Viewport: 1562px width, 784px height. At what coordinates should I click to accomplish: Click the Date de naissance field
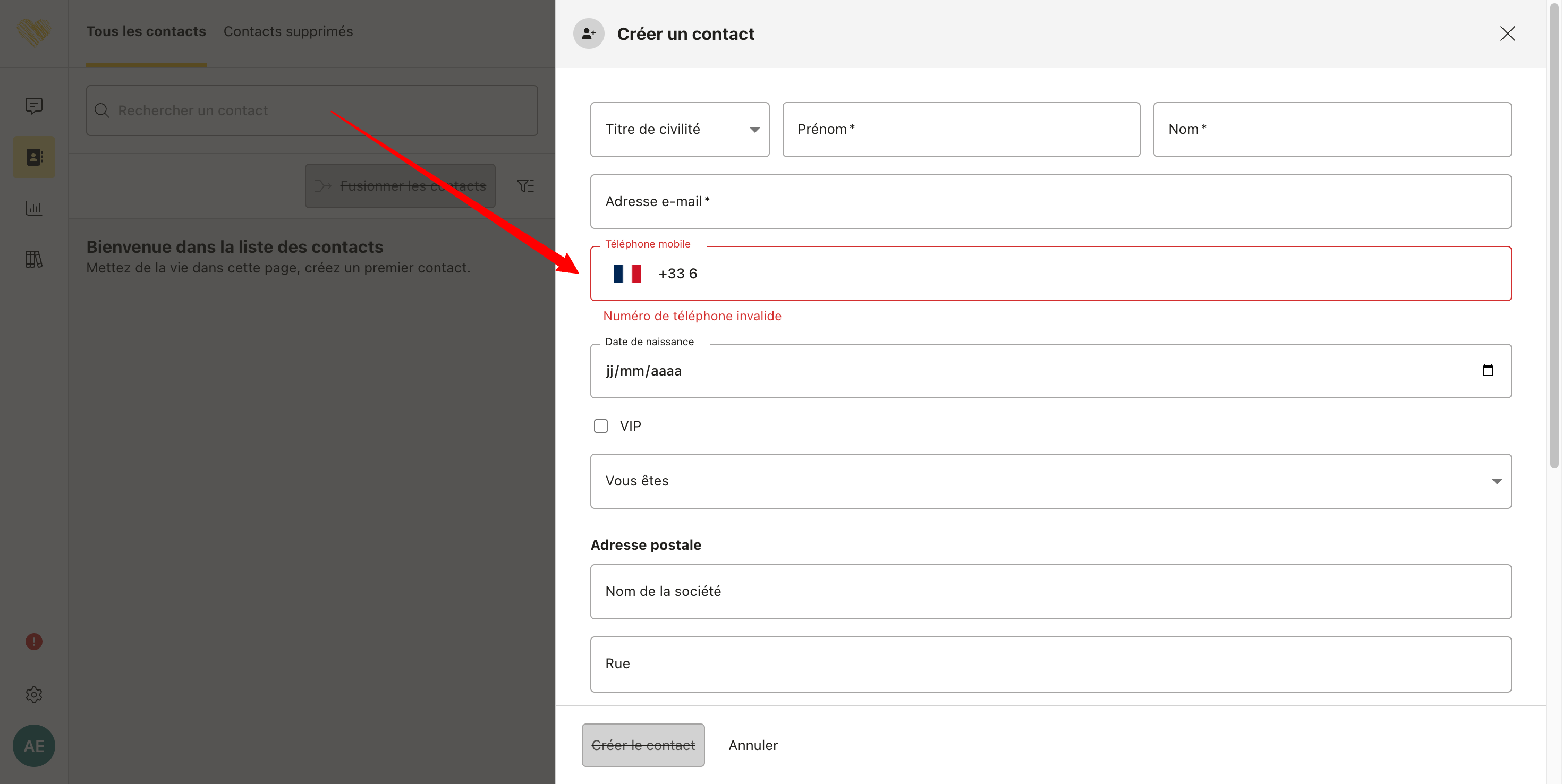coord(1051,371)
